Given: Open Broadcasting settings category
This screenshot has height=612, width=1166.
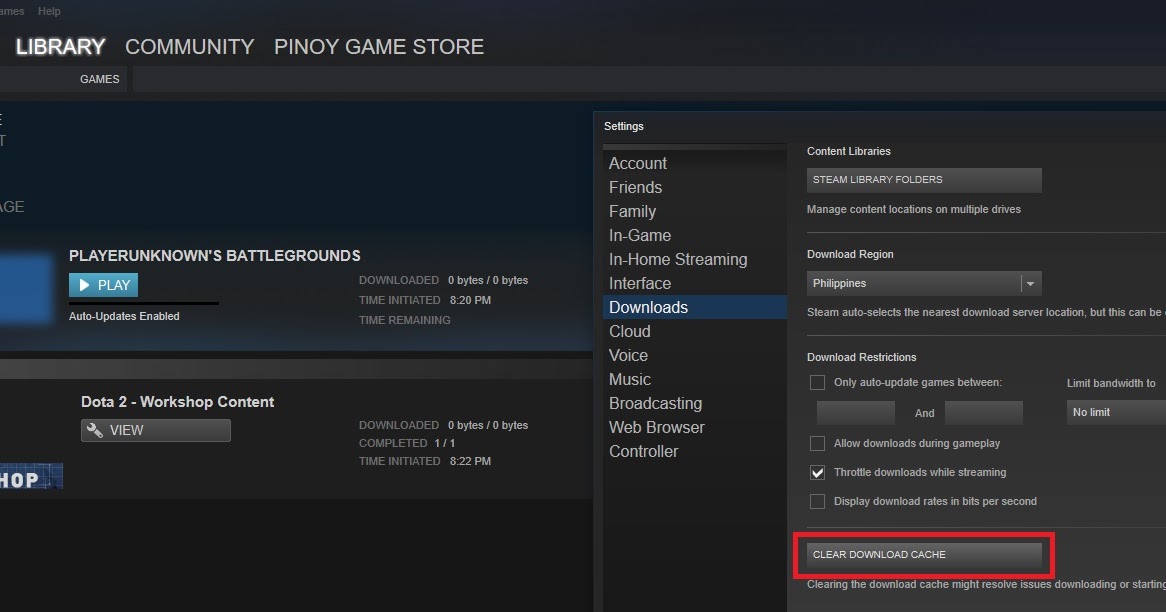Looking at the screenshot, I should click(695, 403).
